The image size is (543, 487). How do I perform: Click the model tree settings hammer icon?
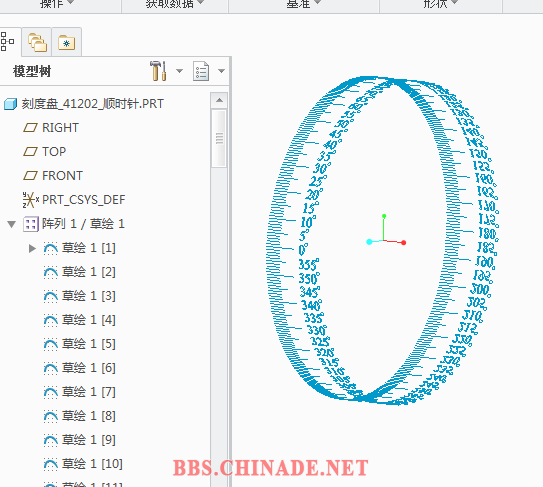(158, 71)
